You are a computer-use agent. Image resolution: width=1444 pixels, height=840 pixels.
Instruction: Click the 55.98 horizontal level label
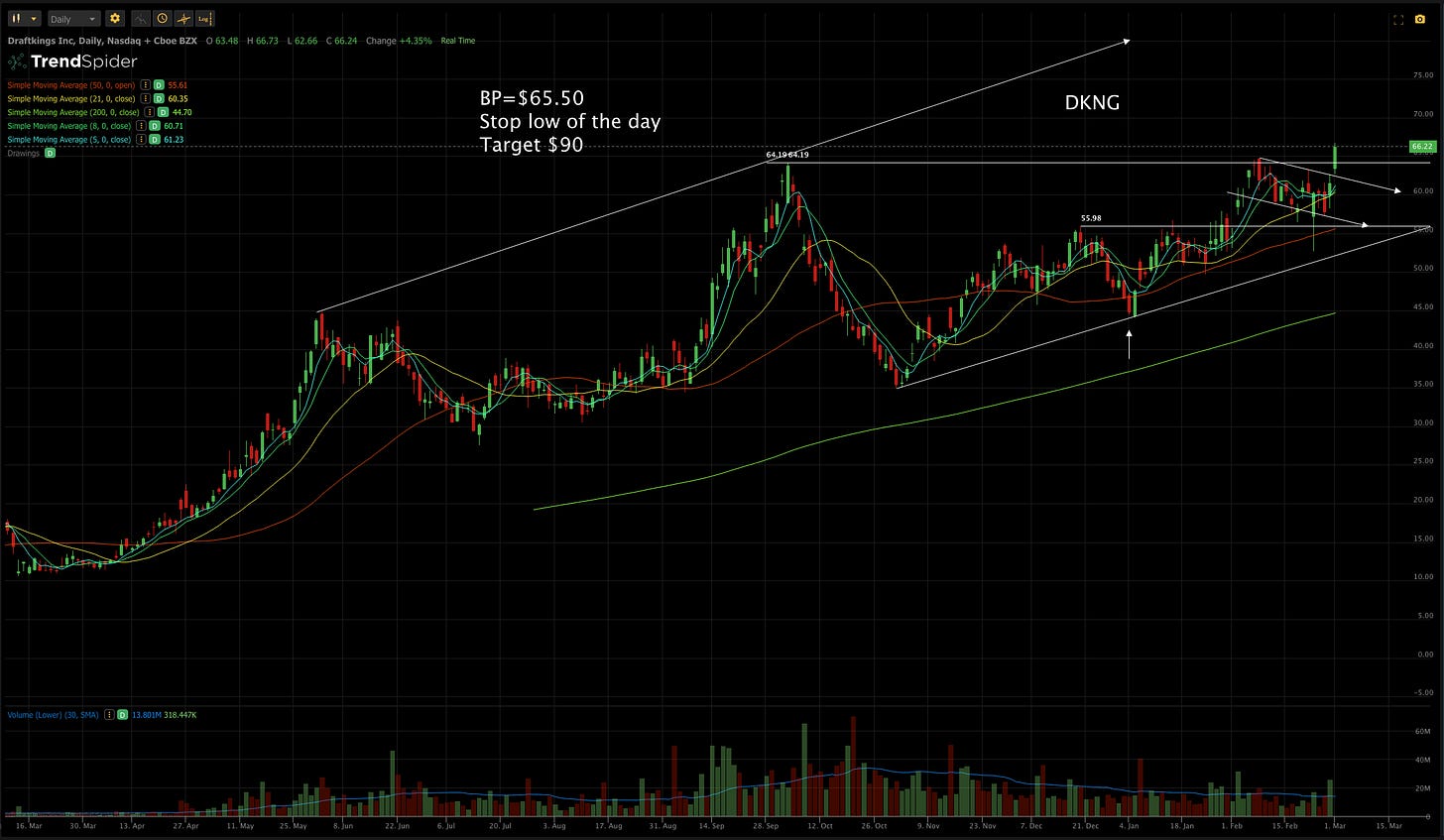click(1091, 218)
